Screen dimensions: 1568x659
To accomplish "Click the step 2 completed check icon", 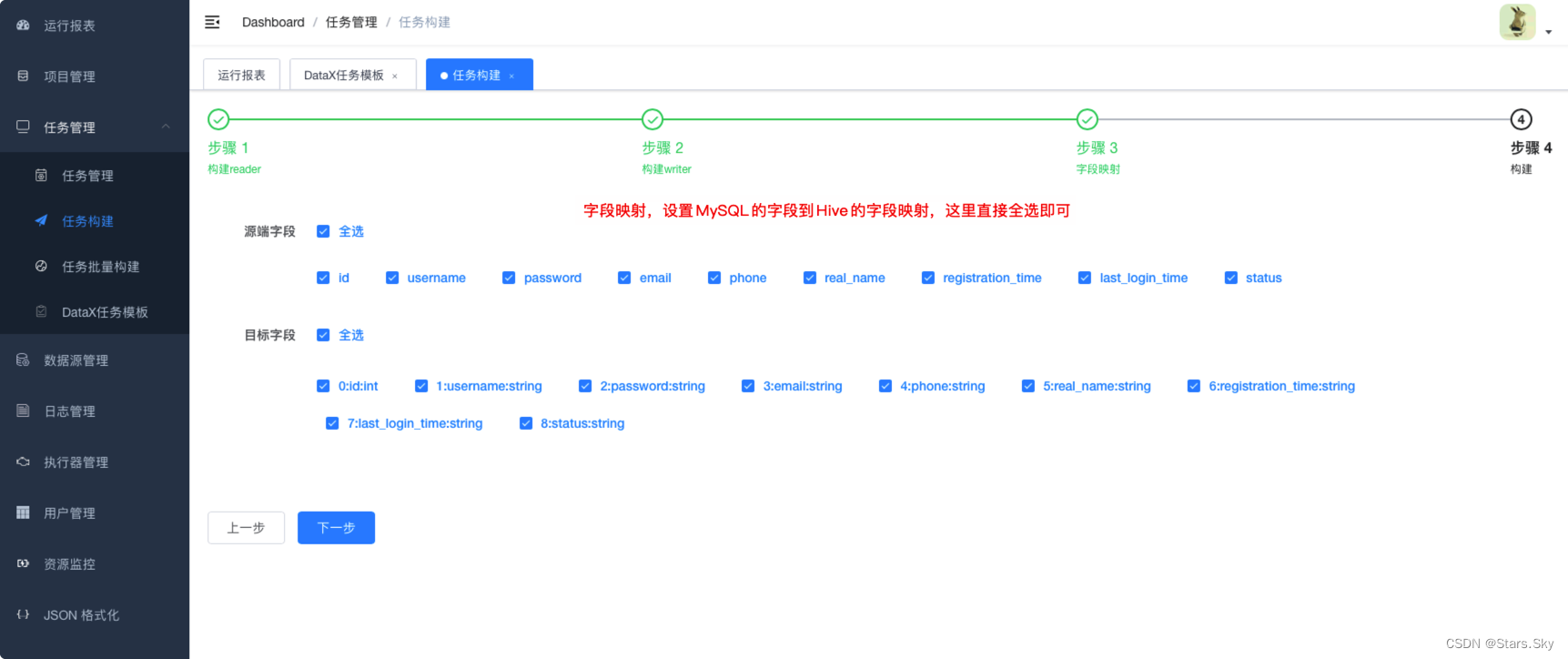I will (x=652, y=119).
